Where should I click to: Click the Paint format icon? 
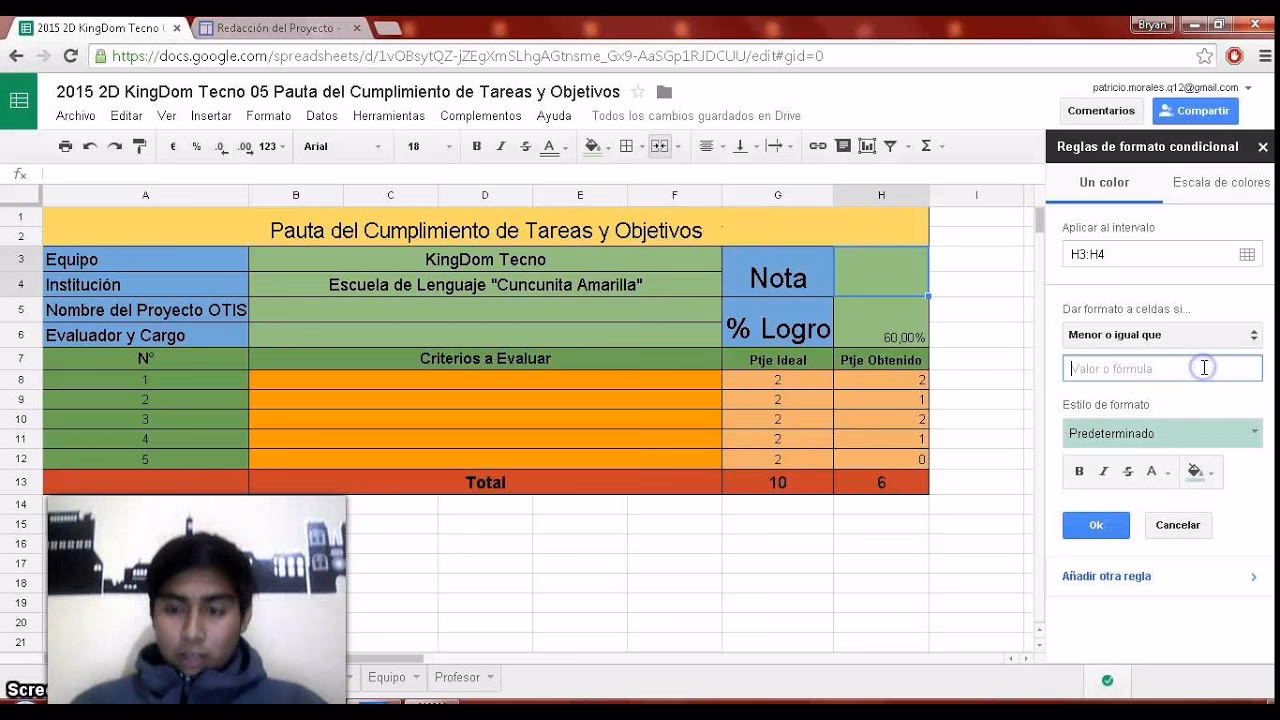[x=139, y=146]
